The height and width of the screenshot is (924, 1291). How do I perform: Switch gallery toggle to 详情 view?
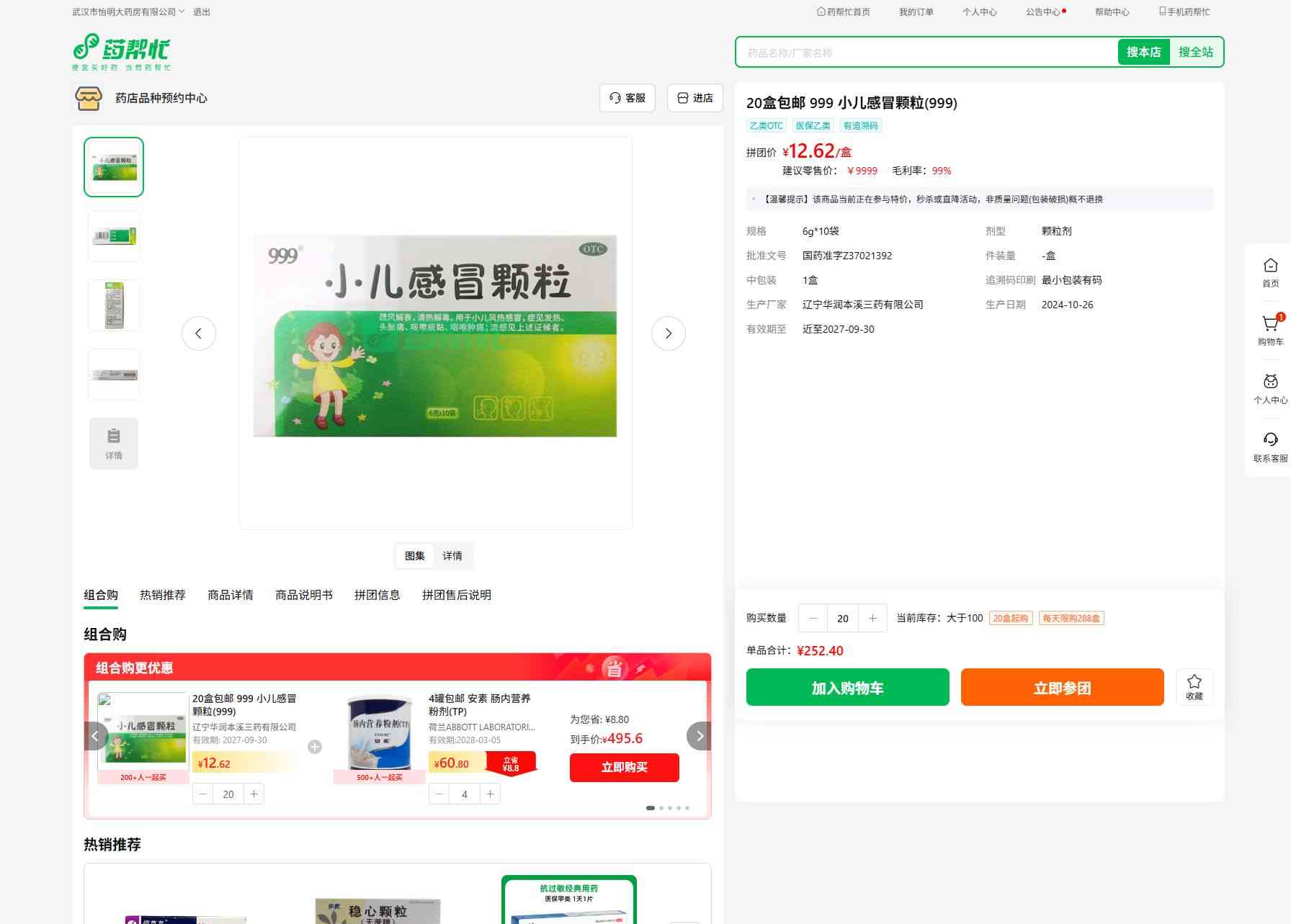452,556
